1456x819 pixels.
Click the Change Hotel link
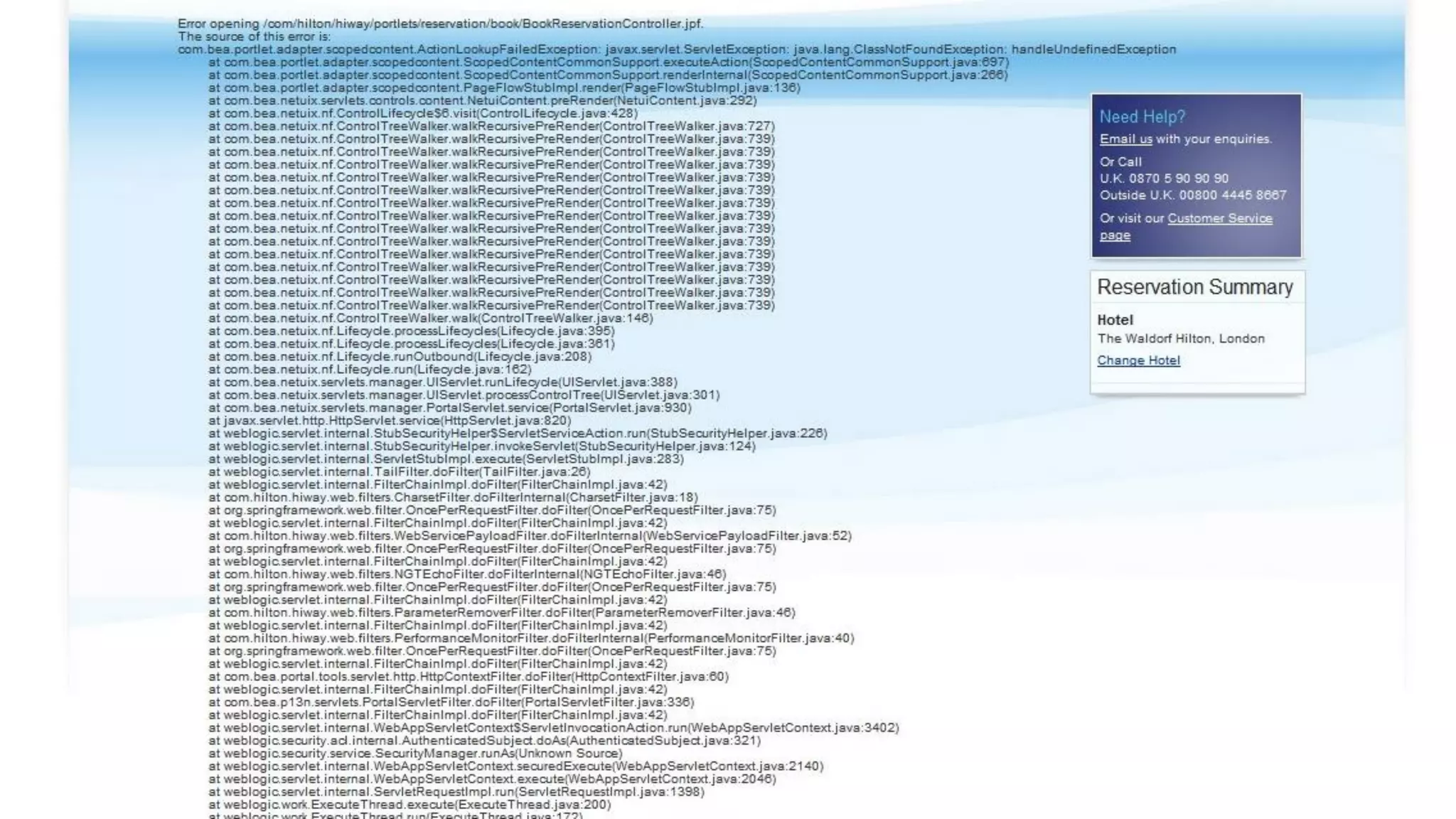pyautogui.click(x=1138, y=360)
